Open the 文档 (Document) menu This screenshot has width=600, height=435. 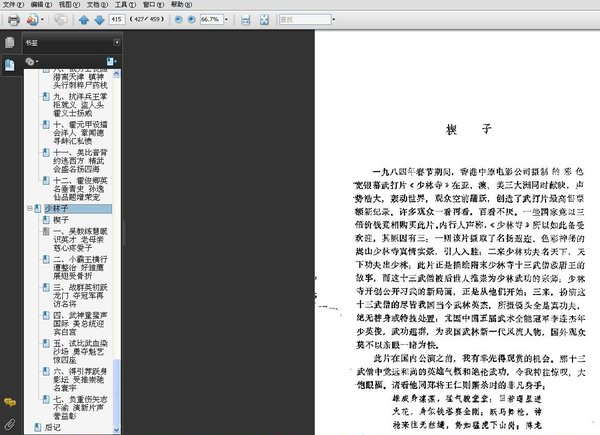(98, 4)
